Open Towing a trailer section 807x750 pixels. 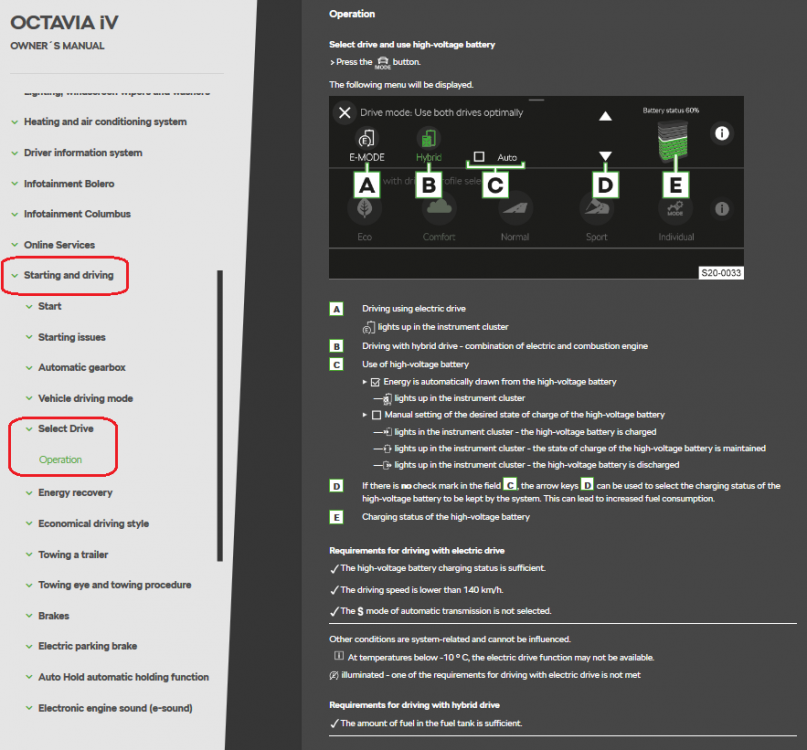(x=73, y=554)
